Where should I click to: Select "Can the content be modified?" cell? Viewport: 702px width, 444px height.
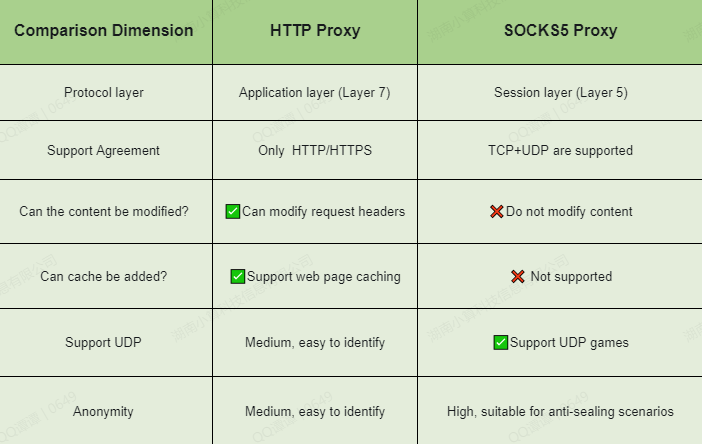(104, 212)
